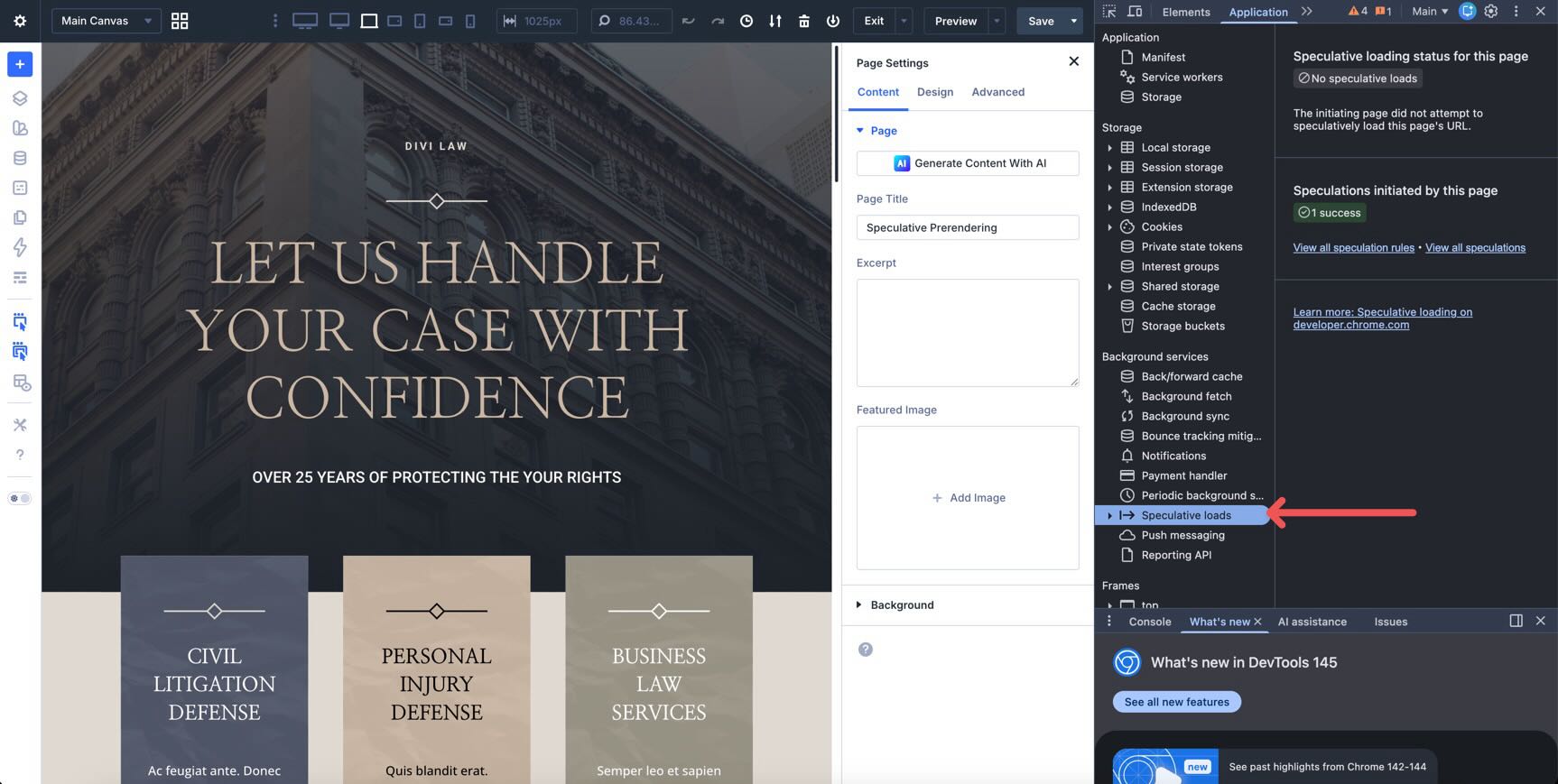Switch to the Design tab in Page Settings

point(934,92)
